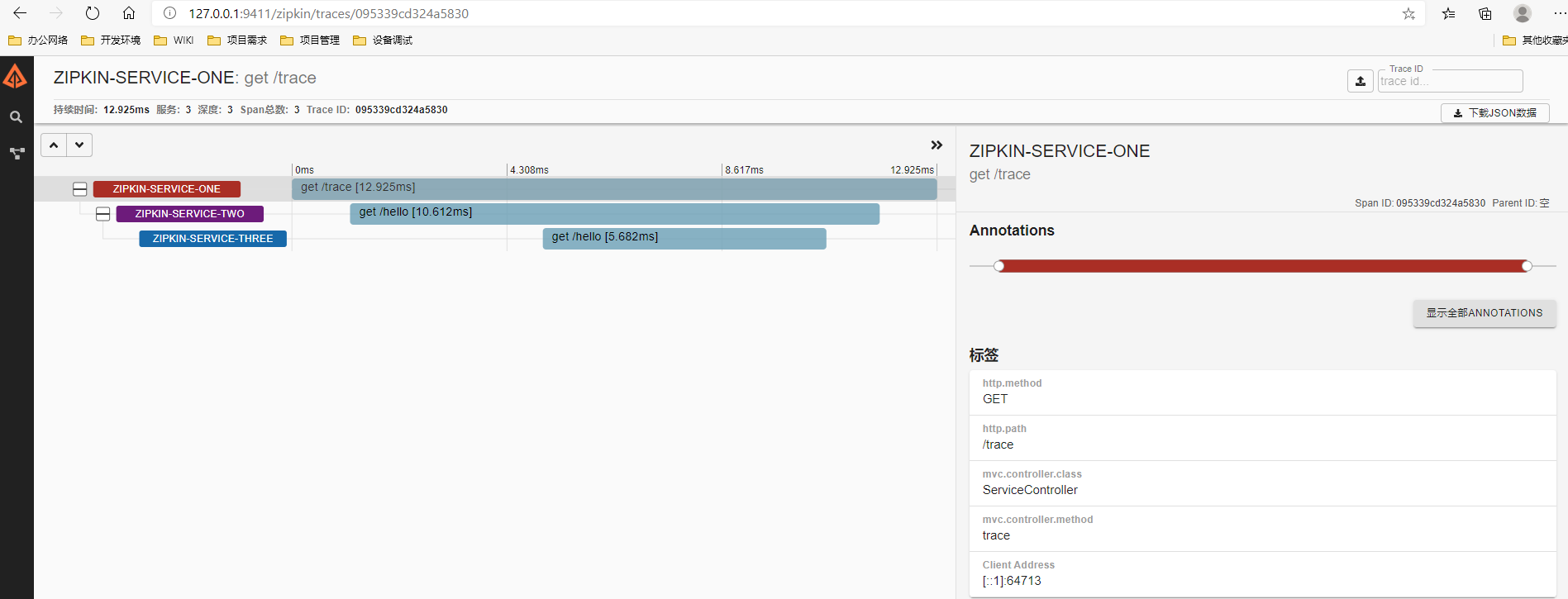1568x599 pixels.
Task: Select the ZIPKIN-SERVICE-TWO service label
Action: [x=190, y=214]
